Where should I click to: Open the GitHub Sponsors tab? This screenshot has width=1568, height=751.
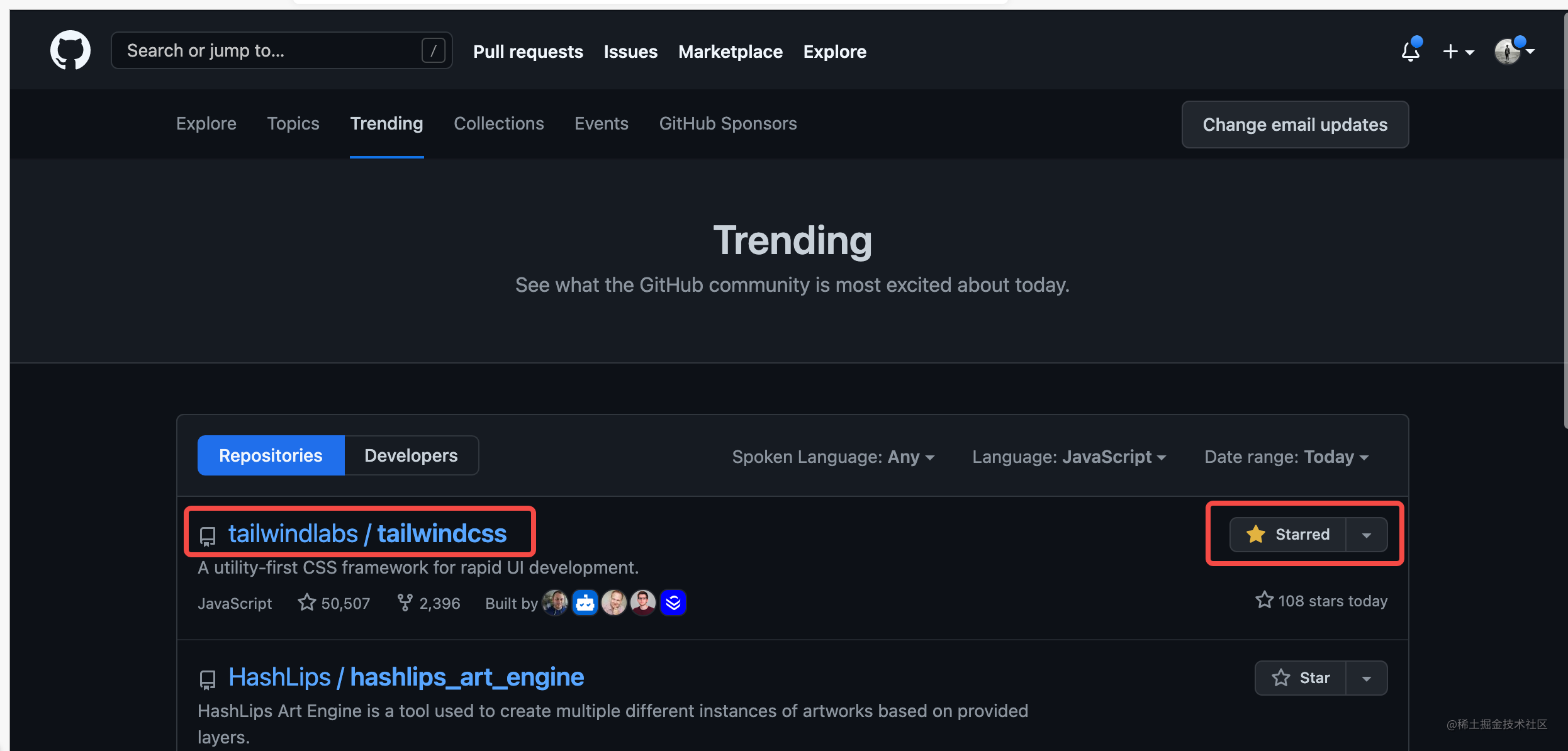(728, 123)
